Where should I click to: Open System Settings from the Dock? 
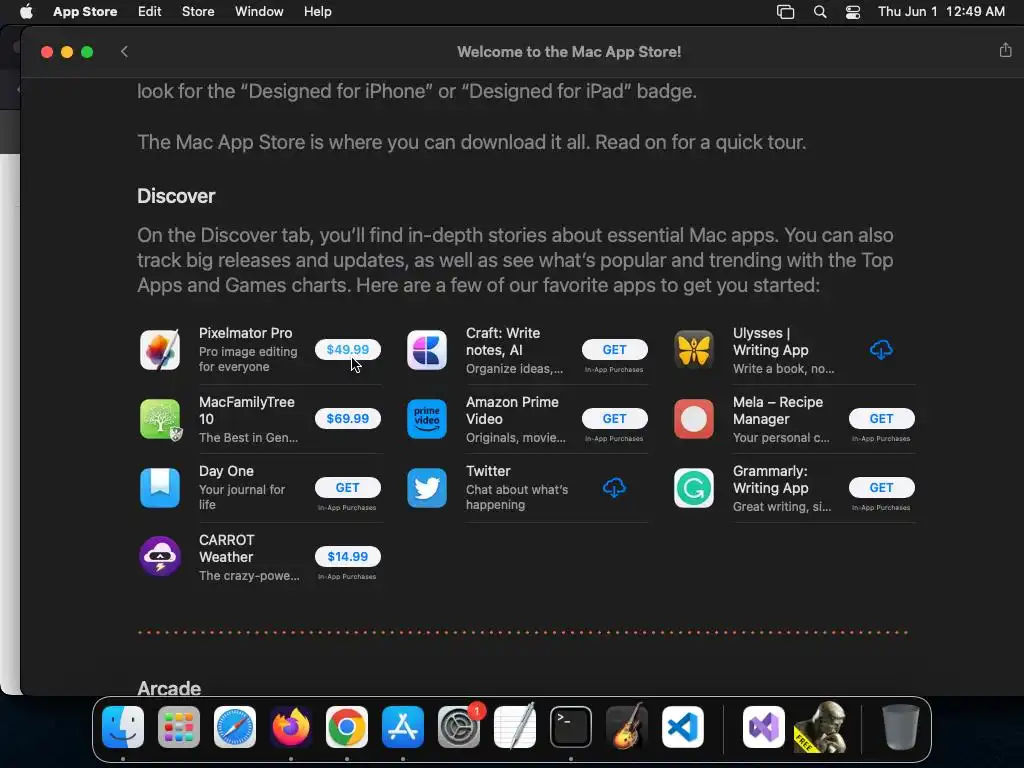[458, 727]
